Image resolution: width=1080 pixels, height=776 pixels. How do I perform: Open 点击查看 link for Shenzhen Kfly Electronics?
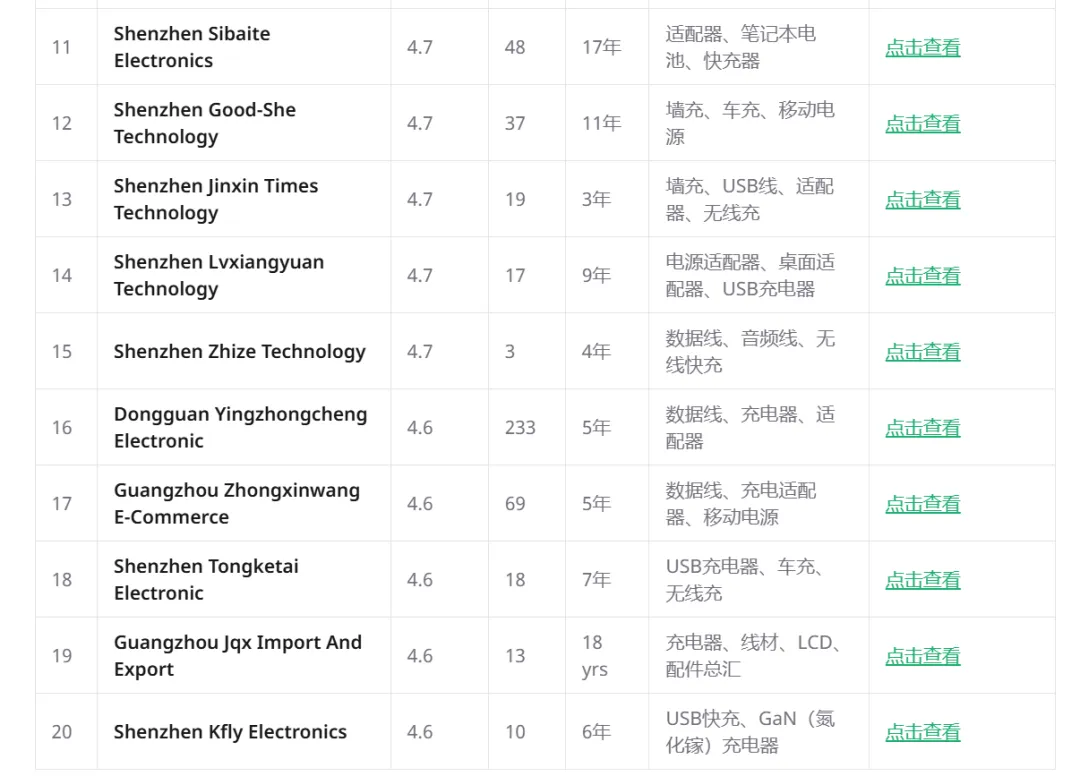pos(922,733)
